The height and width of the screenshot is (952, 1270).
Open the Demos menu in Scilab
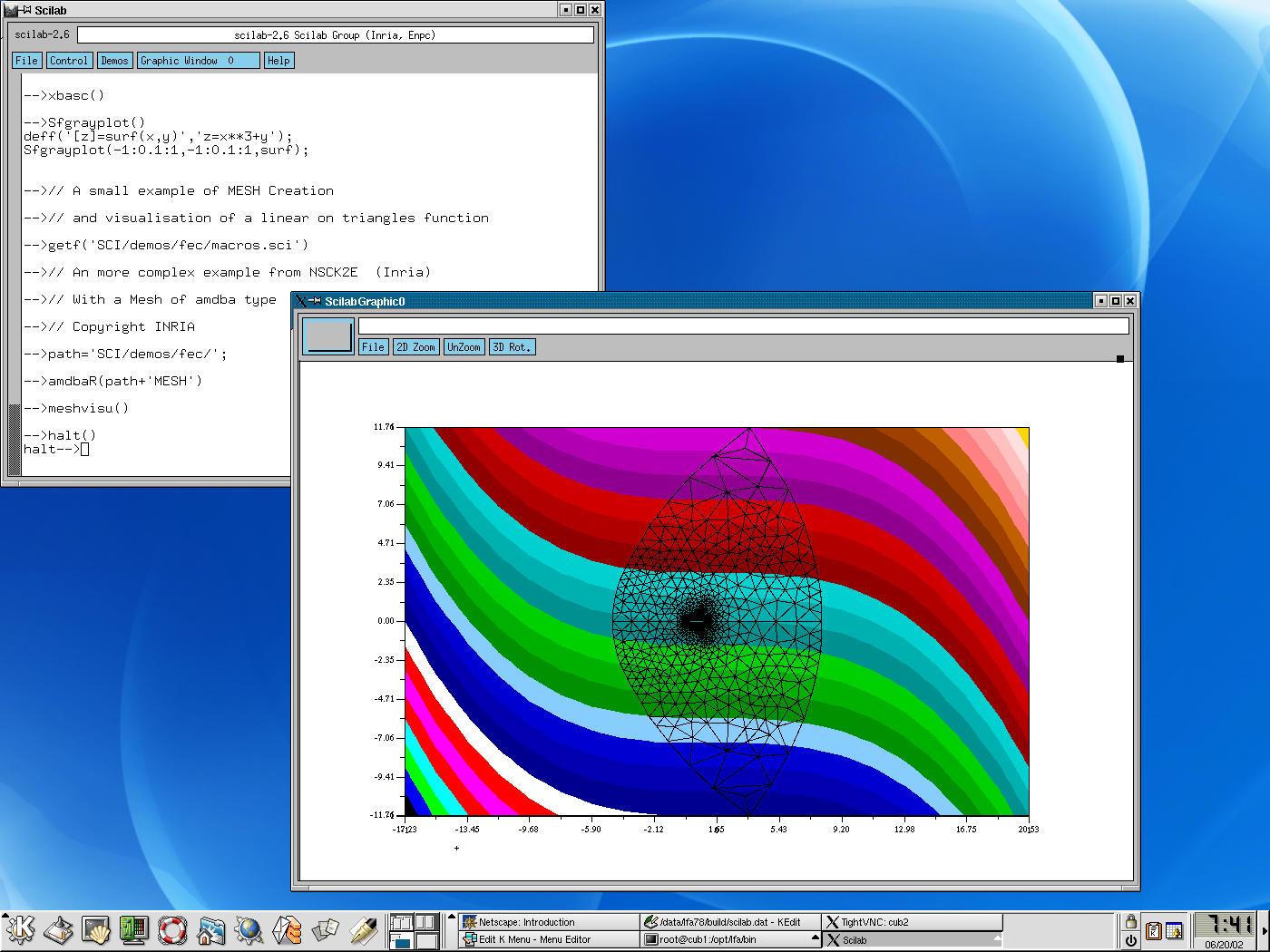tap(114, 61)
